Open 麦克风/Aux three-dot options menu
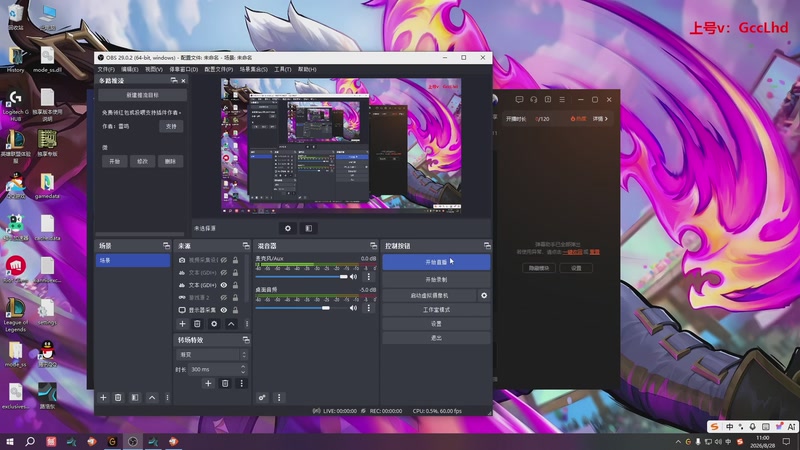Viewport: 800px width, 450px height. (369, 277)
